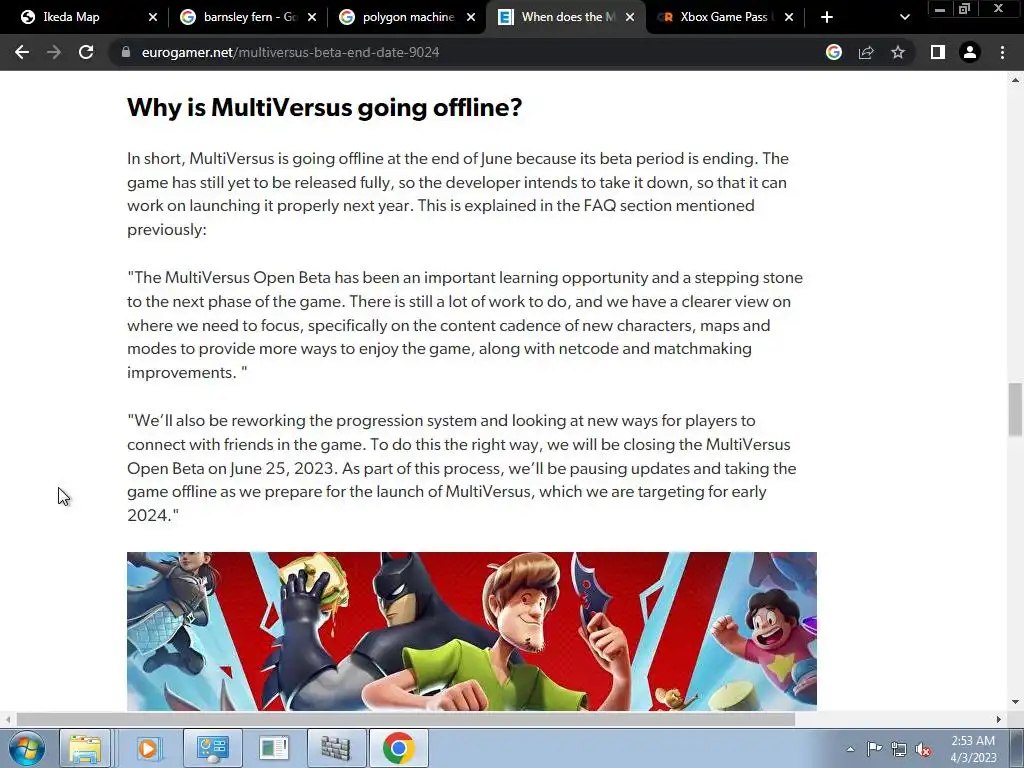
Task: Open Chrome's three-dot menu
Action: click(x=1002, y=52)
